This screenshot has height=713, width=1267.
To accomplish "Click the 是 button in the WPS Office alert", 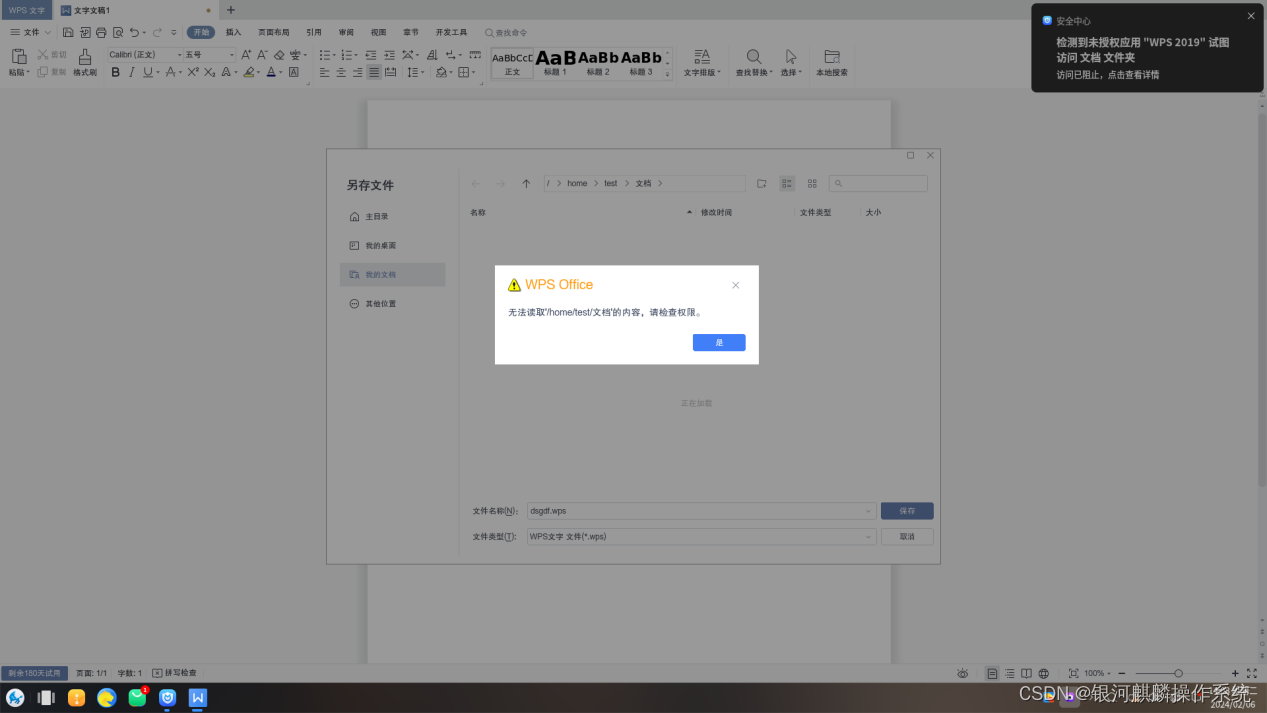I will (x=719, y=342).
